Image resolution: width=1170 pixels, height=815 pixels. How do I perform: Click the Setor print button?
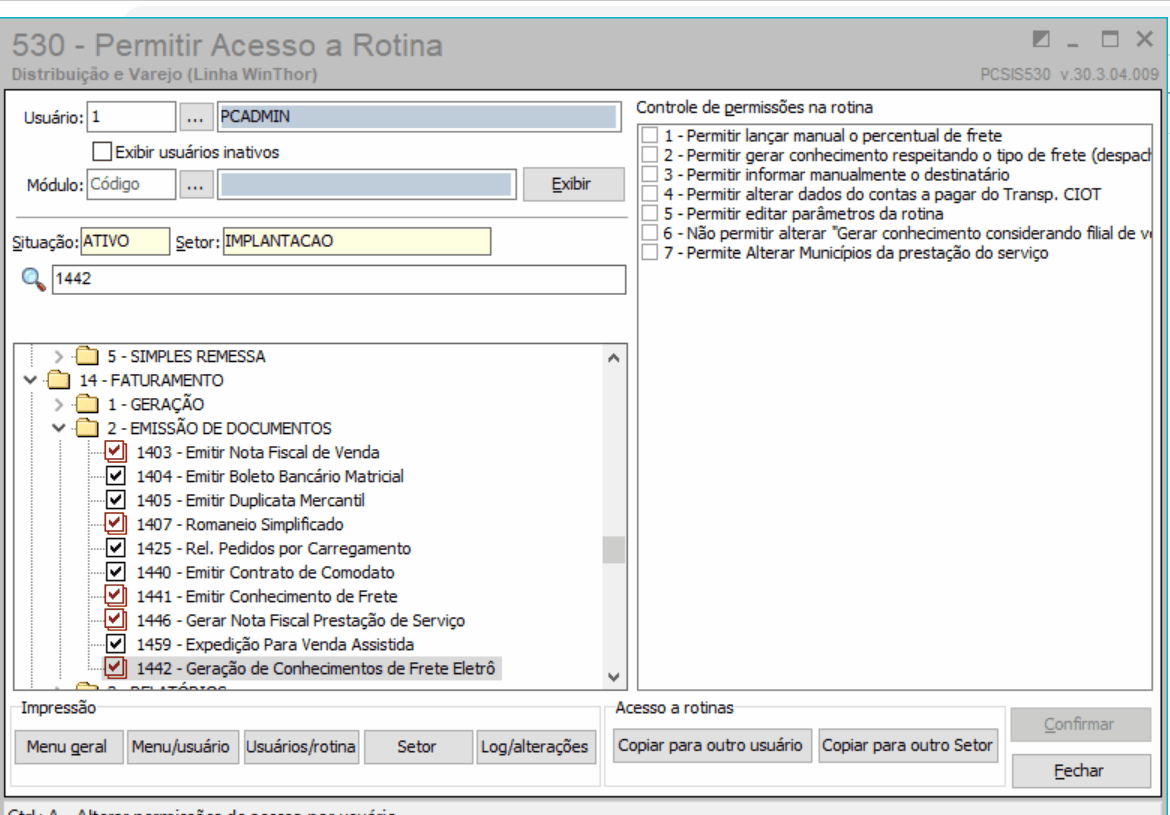[x=418, y=746]
